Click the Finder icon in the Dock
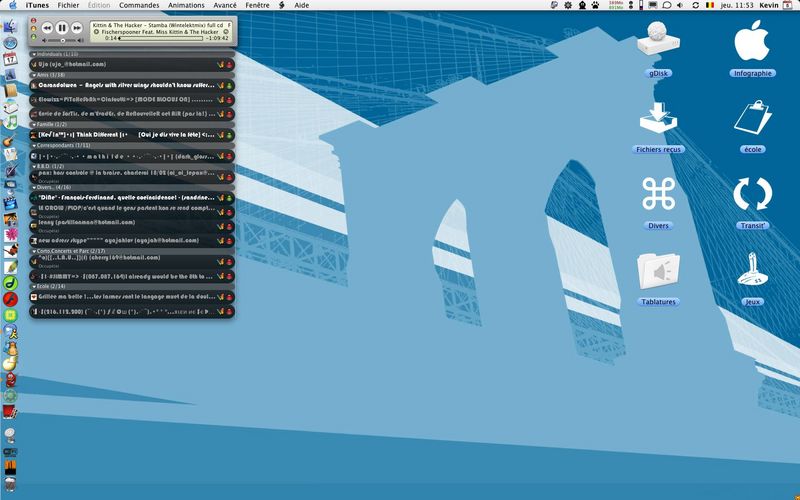The width and height of the screenshot is (800, 500). pos(10,27)
